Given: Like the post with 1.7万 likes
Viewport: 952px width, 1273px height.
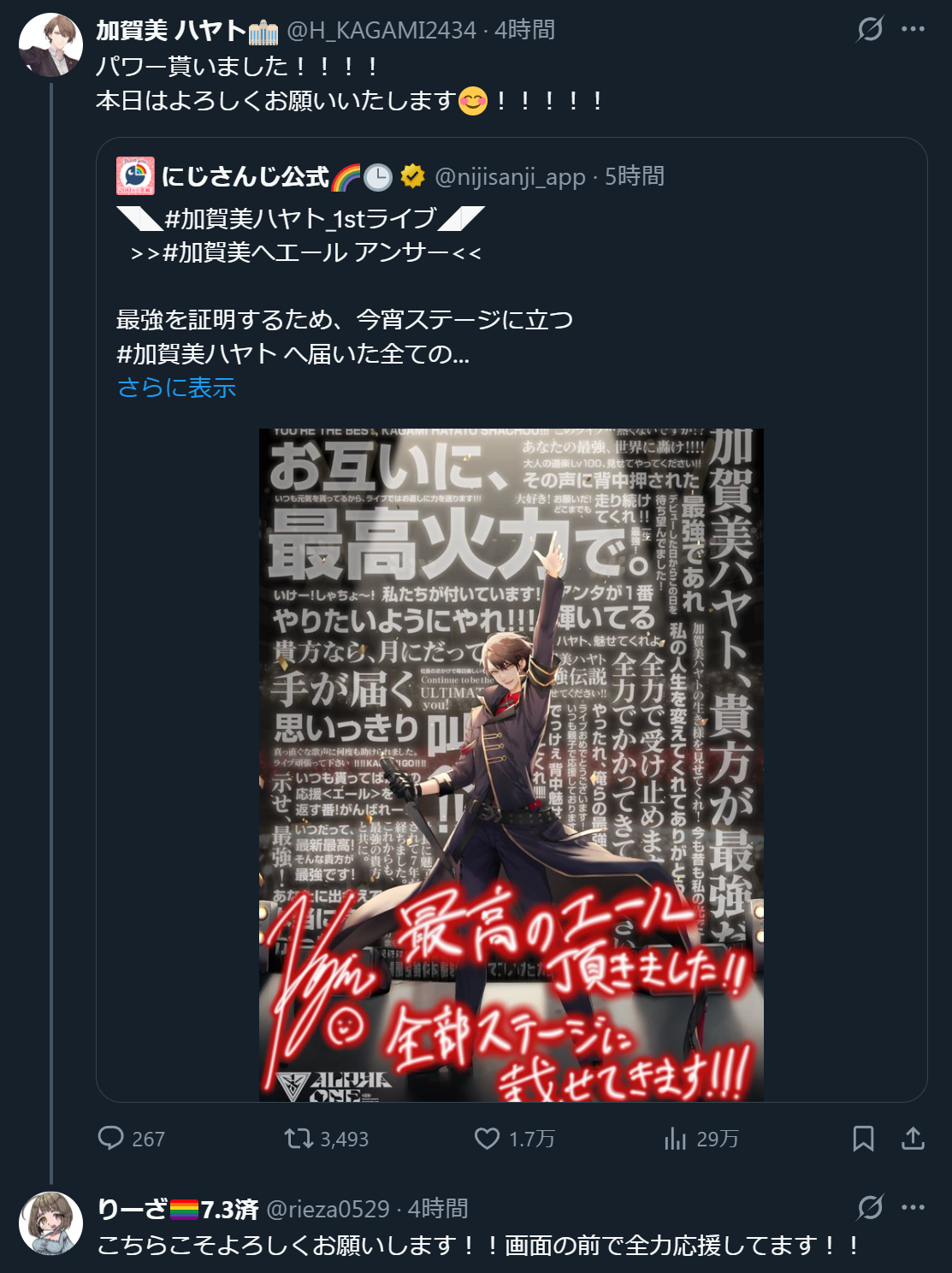Looking at the screenshot, I should coord(514,1139).
